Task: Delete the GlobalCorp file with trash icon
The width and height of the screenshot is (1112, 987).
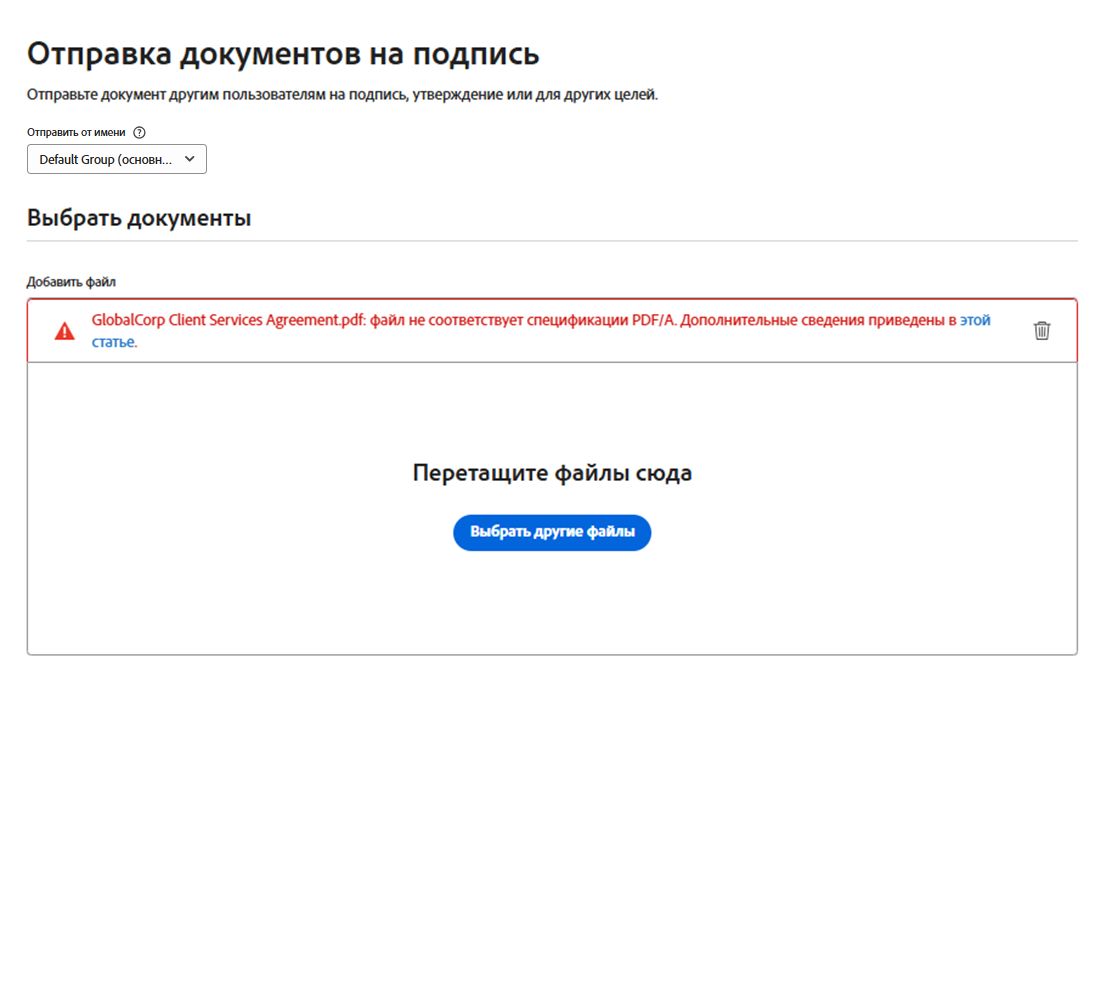Action: [x=1041, y=330]
